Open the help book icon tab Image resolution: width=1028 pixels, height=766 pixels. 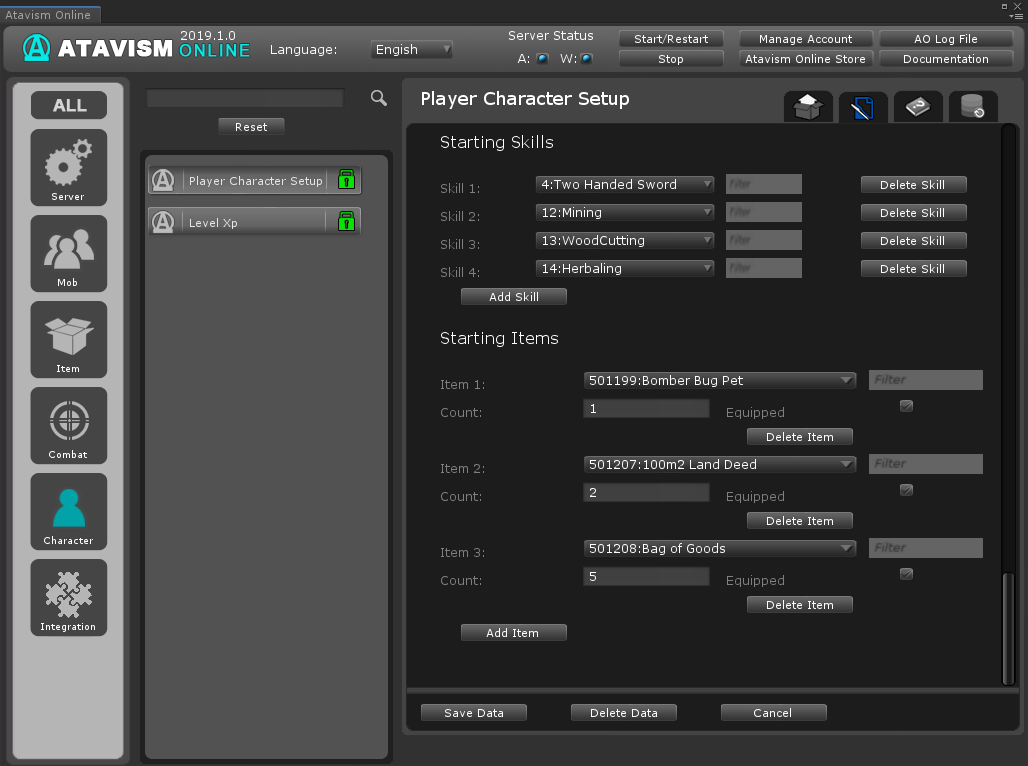[x=917, y=106]
